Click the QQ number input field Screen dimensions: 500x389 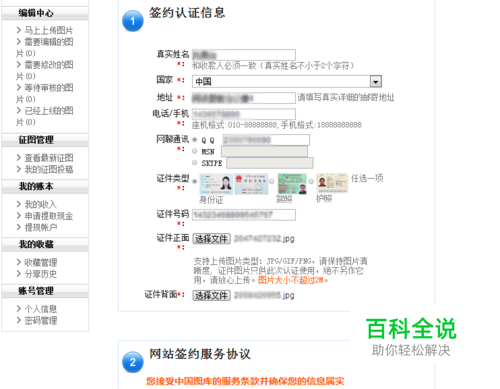click(266, 140)
